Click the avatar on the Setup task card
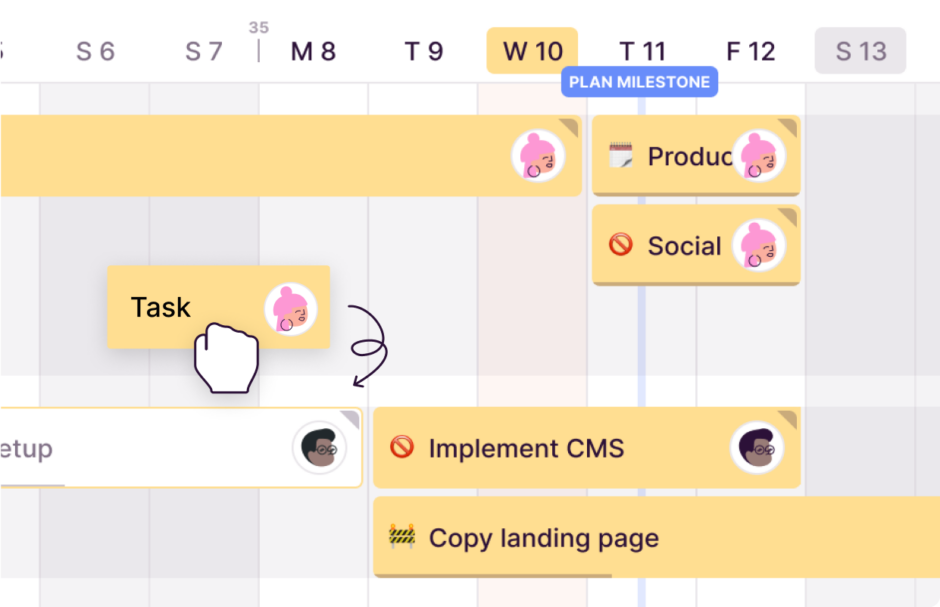The width and height of the screenshot is (940, 607). 322,448
